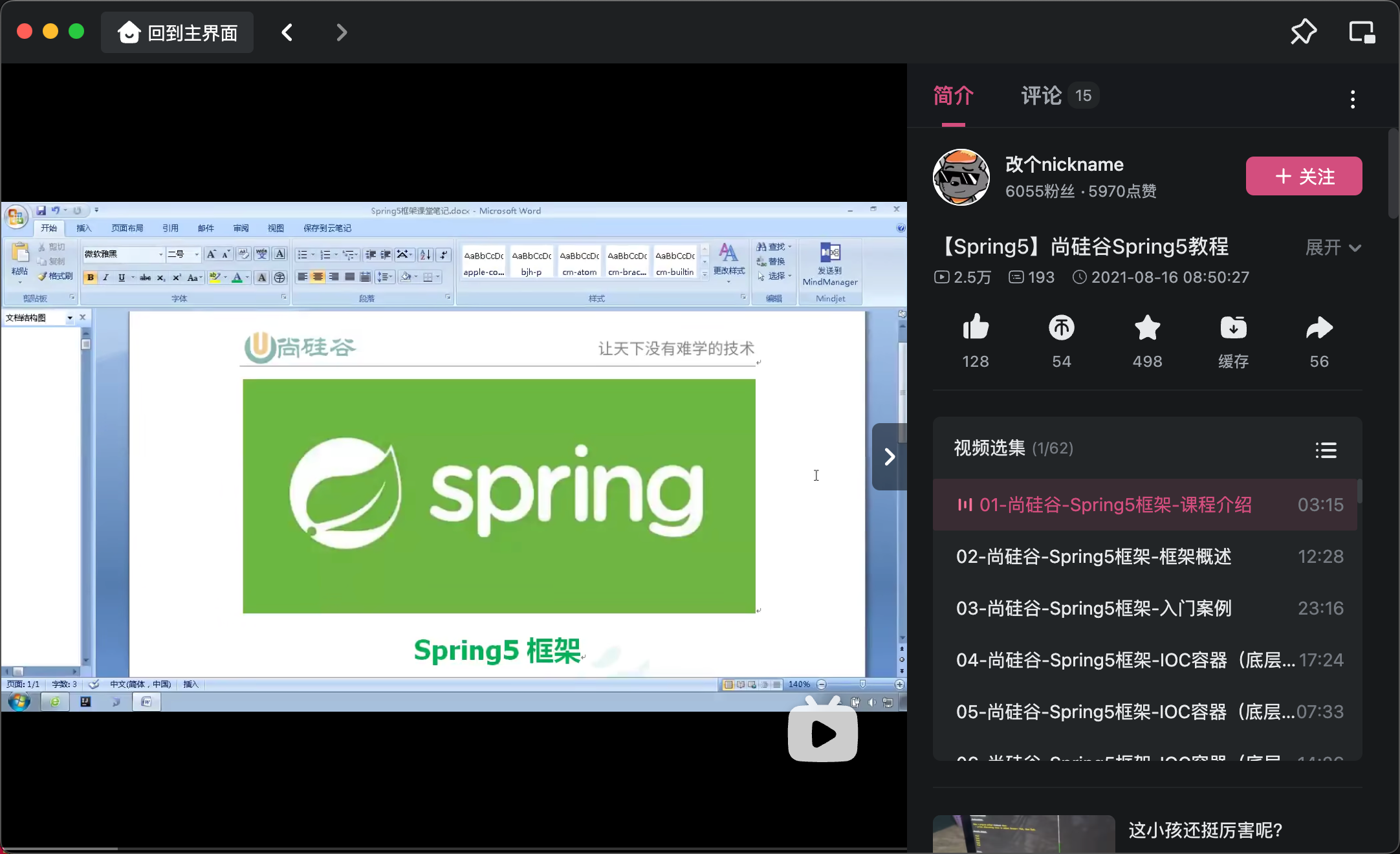Image resolution: width=1400 pixels, height=854 pixels.
Task: Go forward with the right arrow
Action: point(342,32)
